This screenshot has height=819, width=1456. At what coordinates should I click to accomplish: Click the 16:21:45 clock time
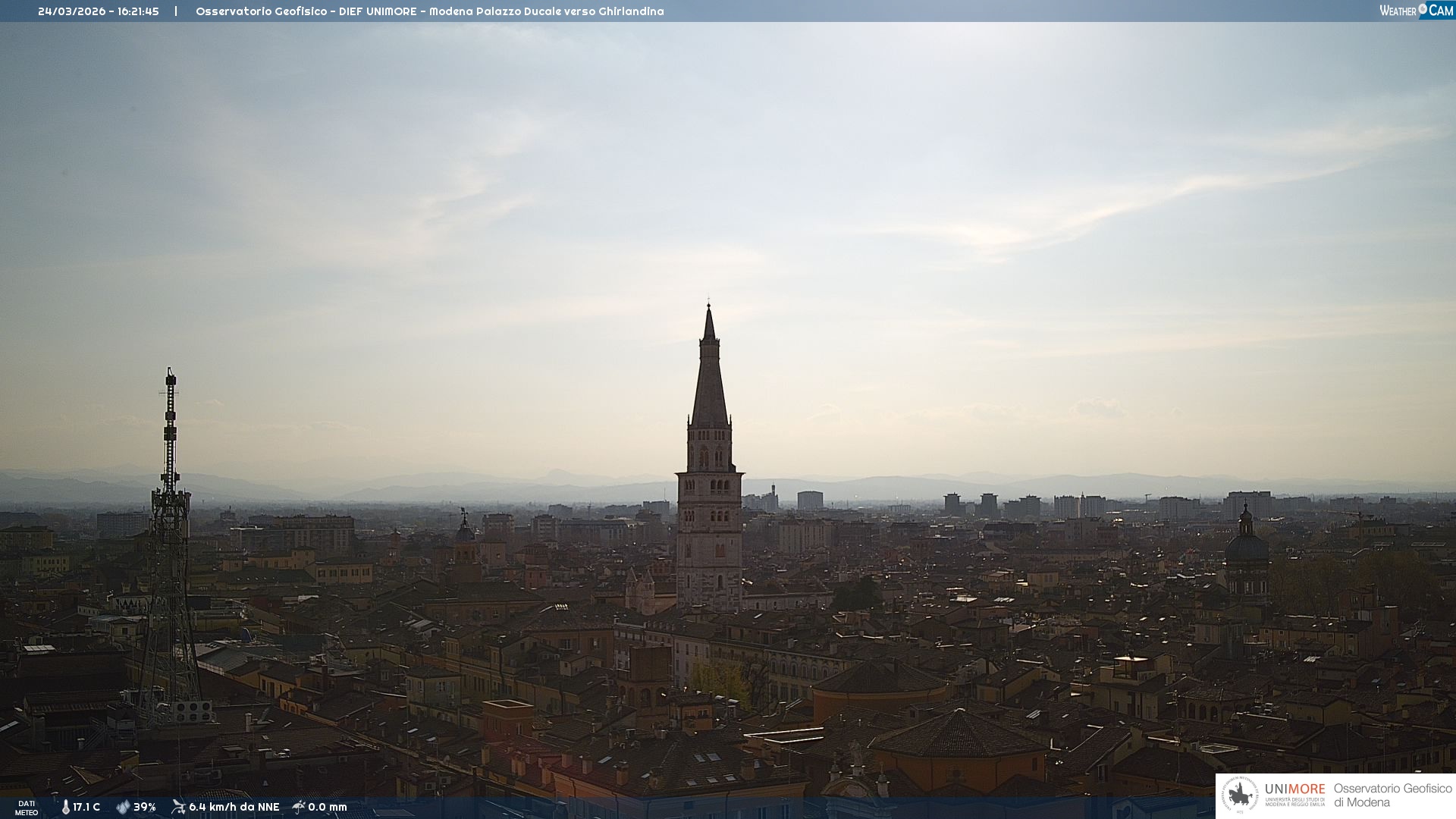tap(138, 11)
